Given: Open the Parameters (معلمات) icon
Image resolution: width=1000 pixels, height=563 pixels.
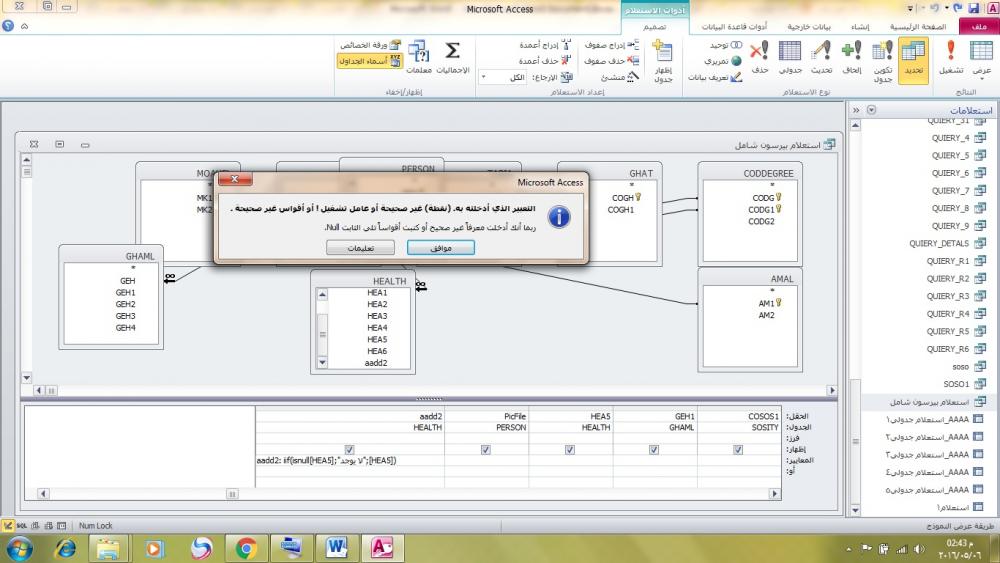Looking at the screenshot, I should 418,57.
